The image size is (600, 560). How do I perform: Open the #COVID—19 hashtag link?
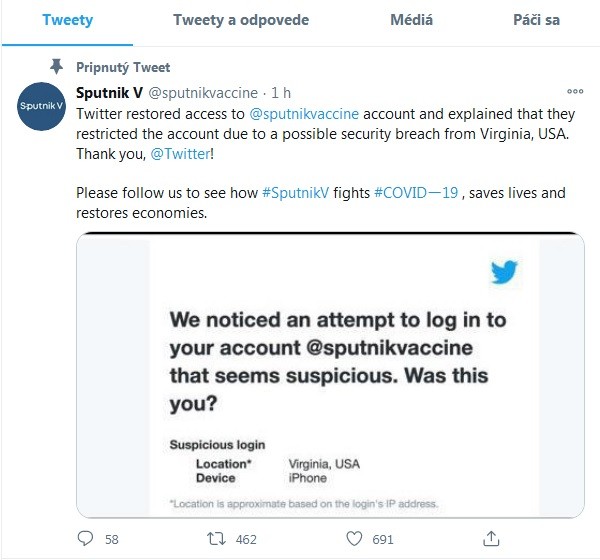click(416, 193)
